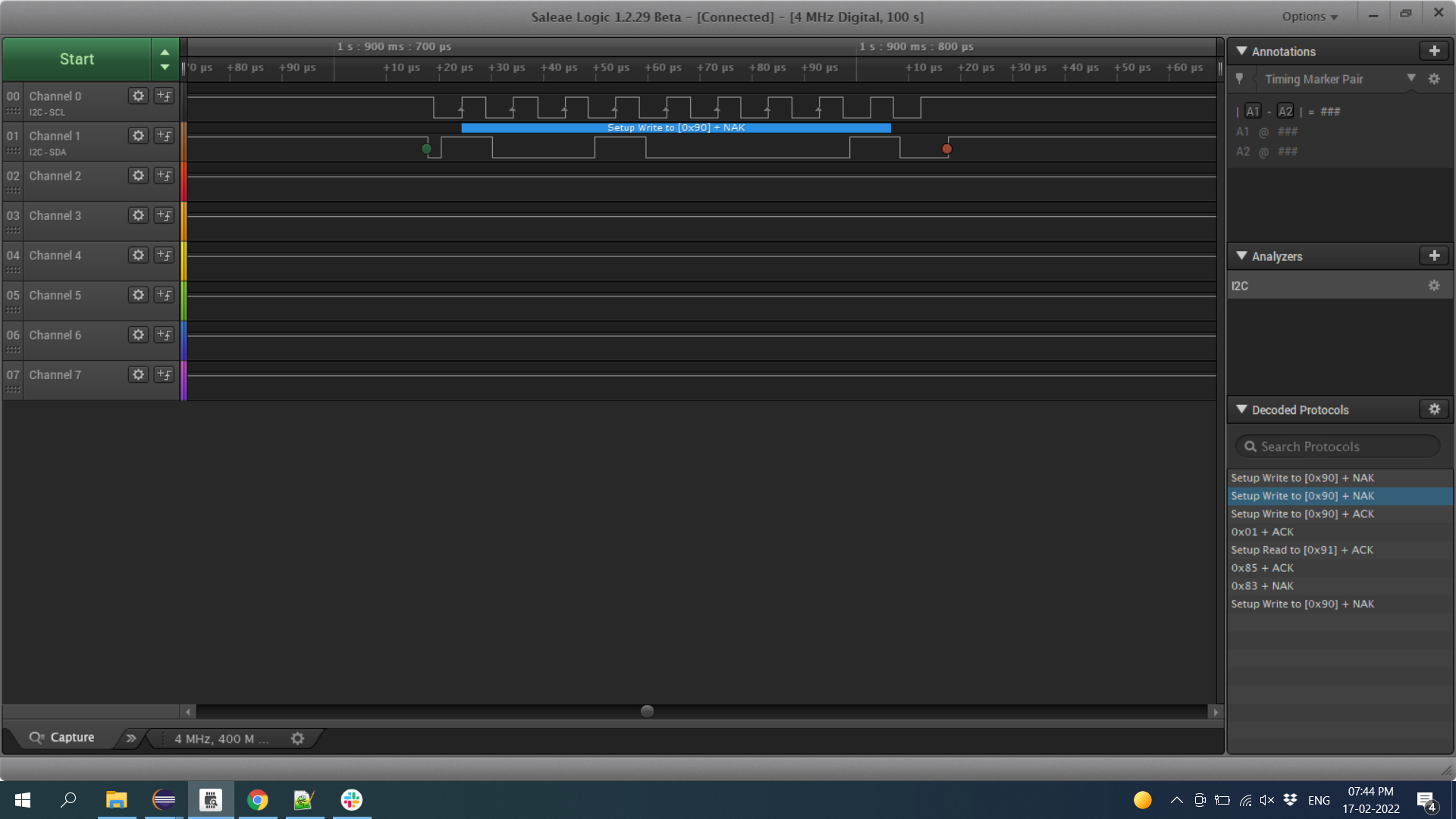Click the green I2C start condition marker
Screen dimensions: 1456x819
(x=426, y=149)
